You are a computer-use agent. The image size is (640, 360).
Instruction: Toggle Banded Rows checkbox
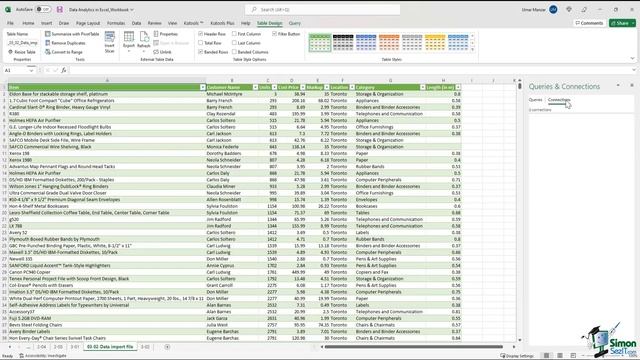[x=200, y=52]
